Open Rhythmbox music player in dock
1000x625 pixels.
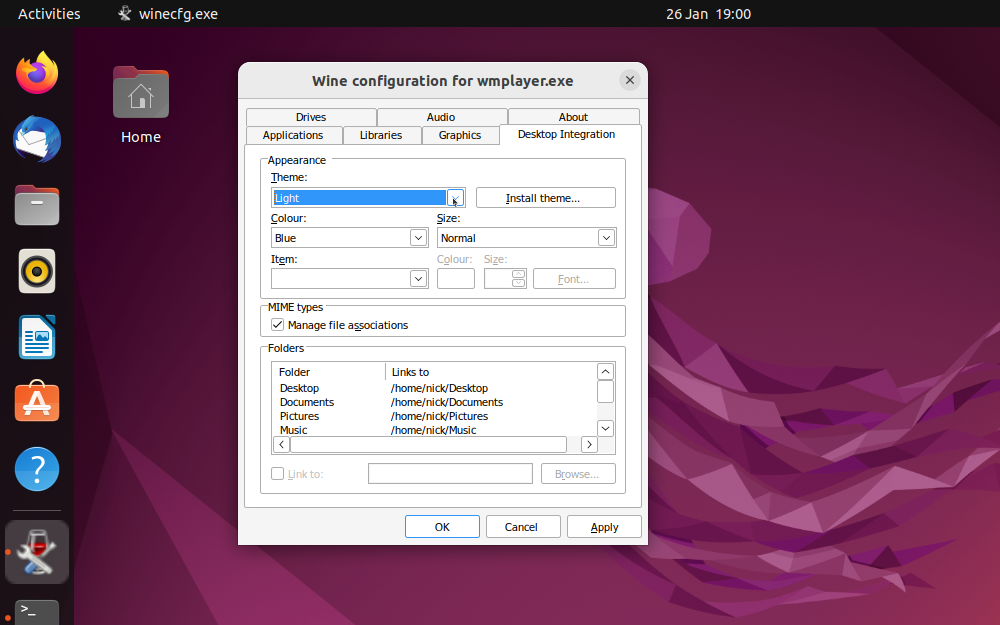click(x=37, y=271)
